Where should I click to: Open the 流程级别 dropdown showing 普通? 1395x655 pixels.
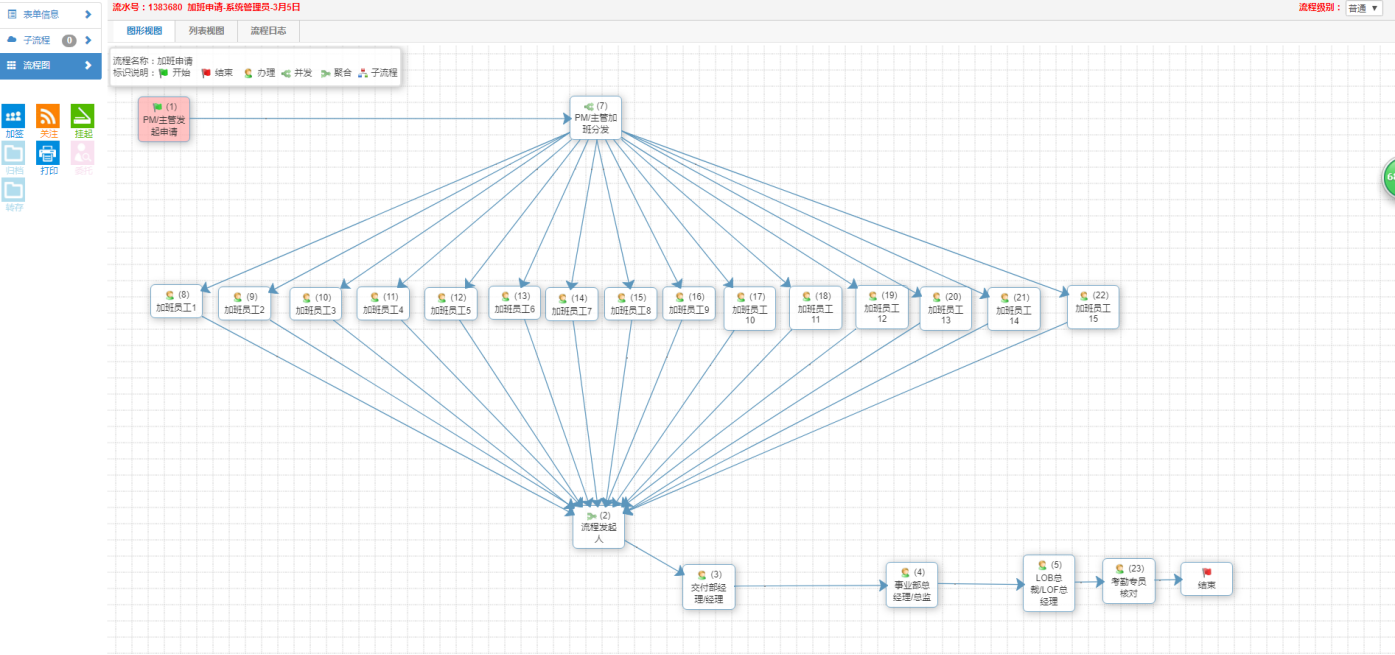(1363, 8)
